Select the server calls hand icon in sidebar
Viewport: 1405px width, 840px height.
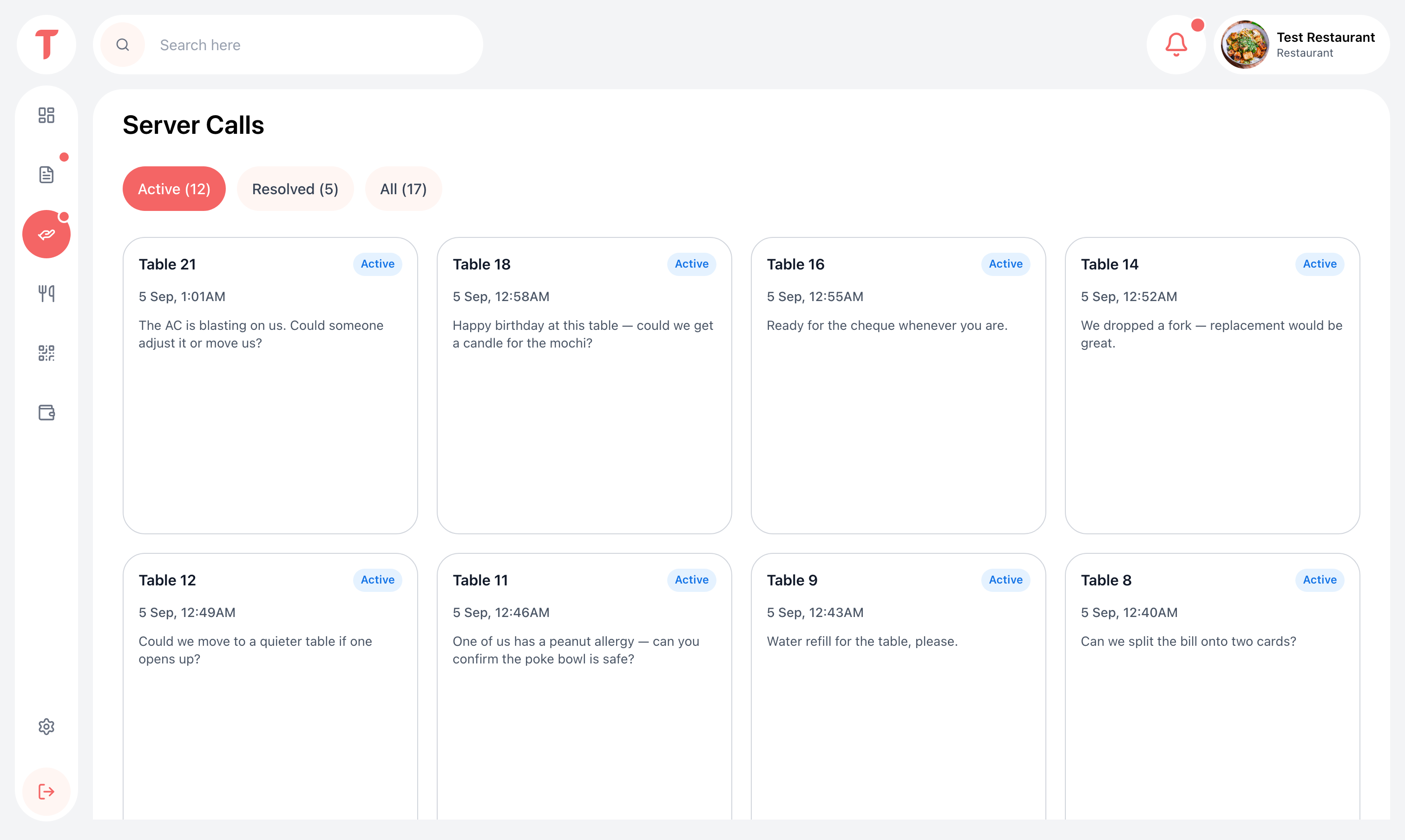point(46,234)
